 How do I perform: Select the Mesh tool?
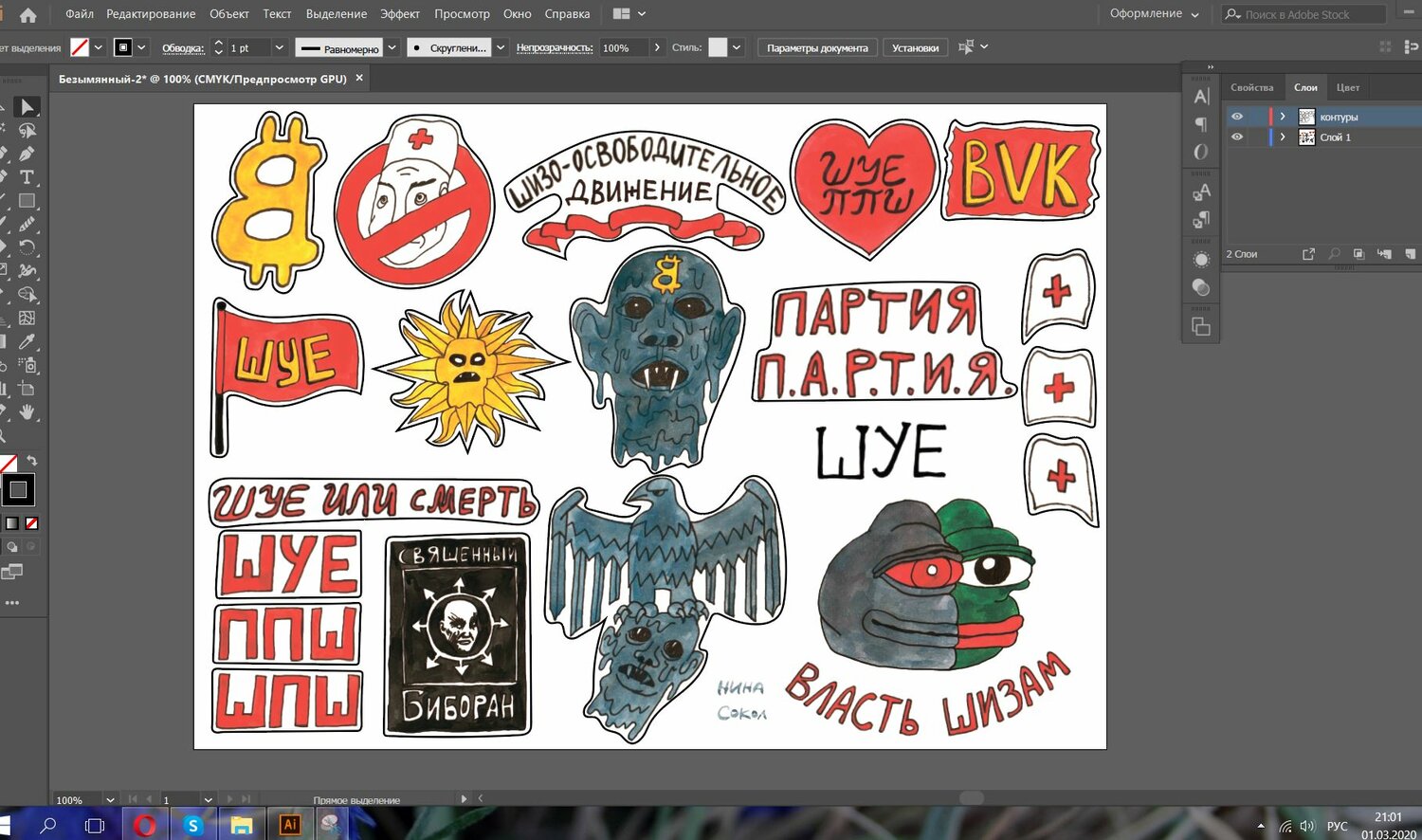27,319
